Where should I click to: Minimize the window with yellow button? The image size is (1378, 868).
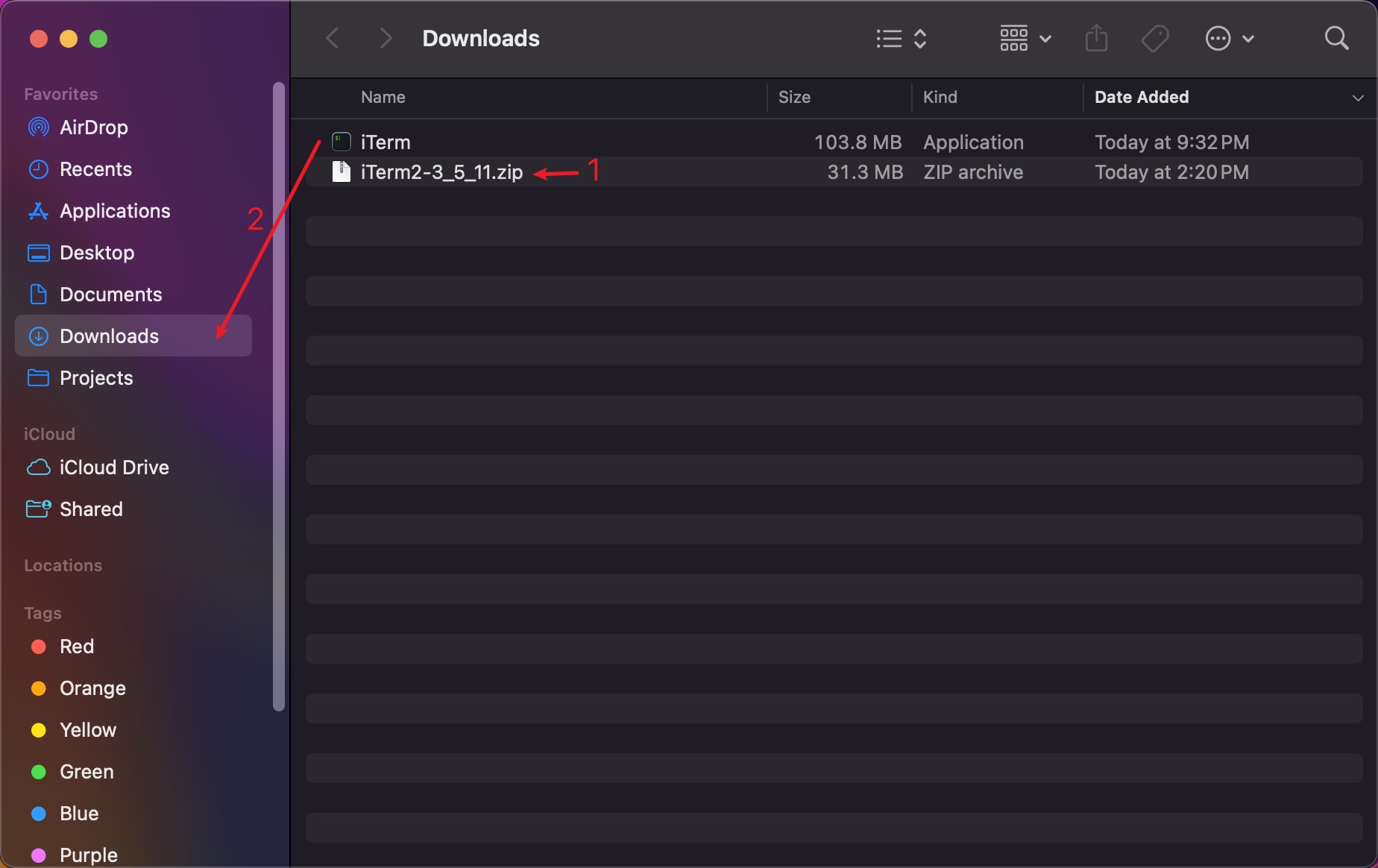(x=69, y=39)
